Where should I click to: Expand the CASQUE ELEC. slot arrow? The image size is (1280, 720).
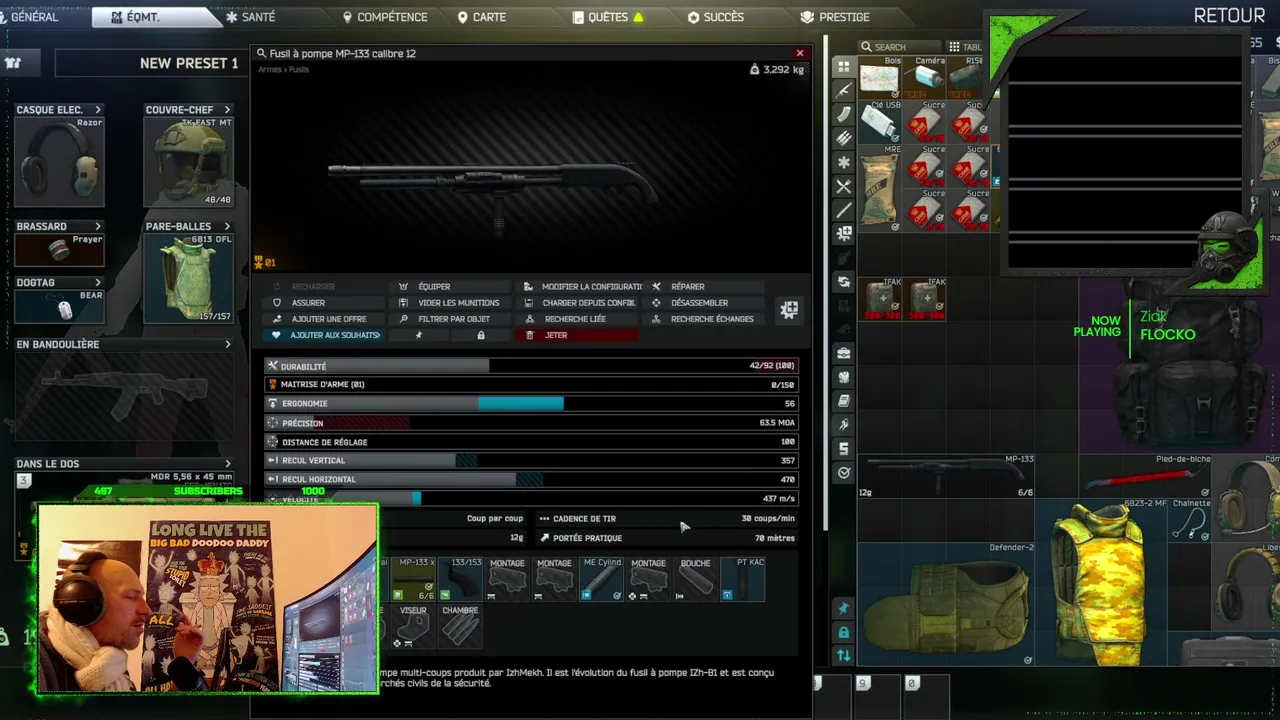pos(98,110)
